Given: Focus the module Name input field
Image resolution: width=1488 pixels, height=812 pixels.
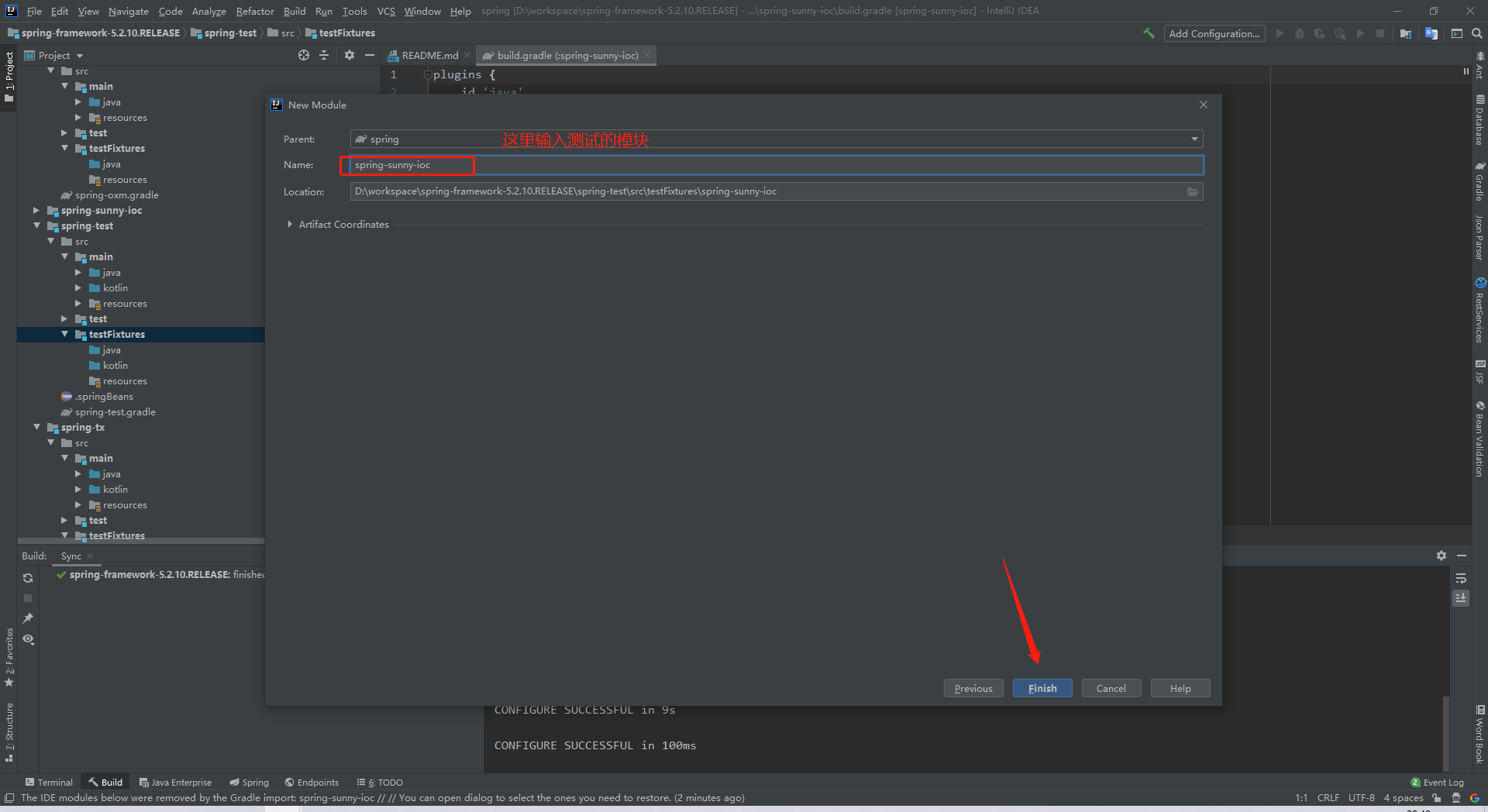Looking at the screenshot, I should pyautogui.click(x=777, y=165).
